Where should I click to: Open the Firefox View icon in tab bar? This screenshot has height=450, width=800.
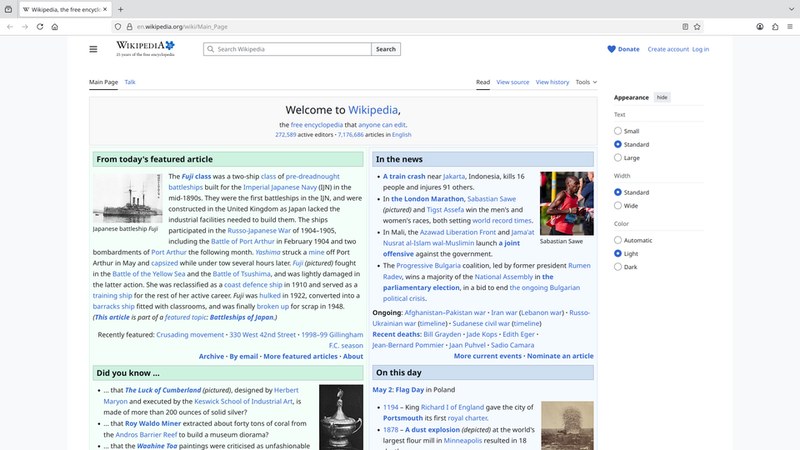coord(8,9)
